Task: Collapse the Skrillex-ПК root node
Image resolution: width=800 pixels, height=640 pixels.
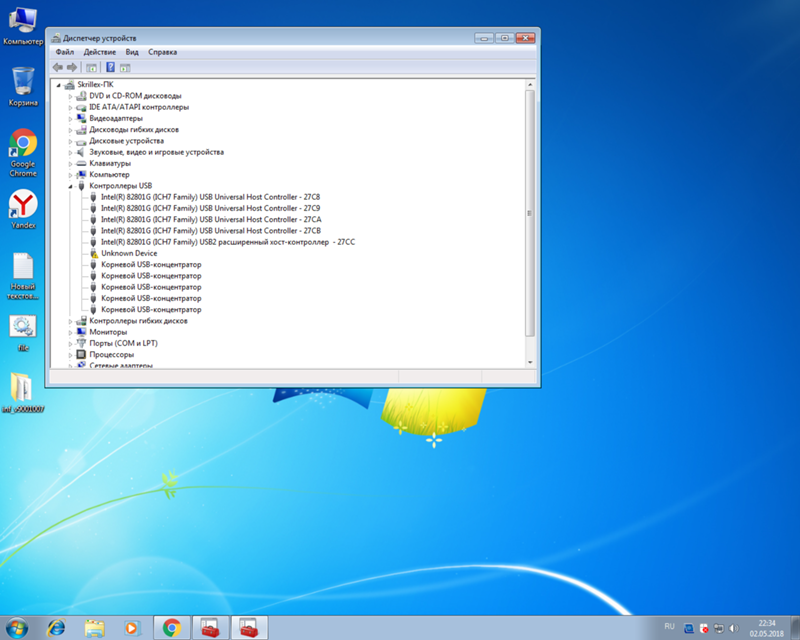Action: pos(59,85)
